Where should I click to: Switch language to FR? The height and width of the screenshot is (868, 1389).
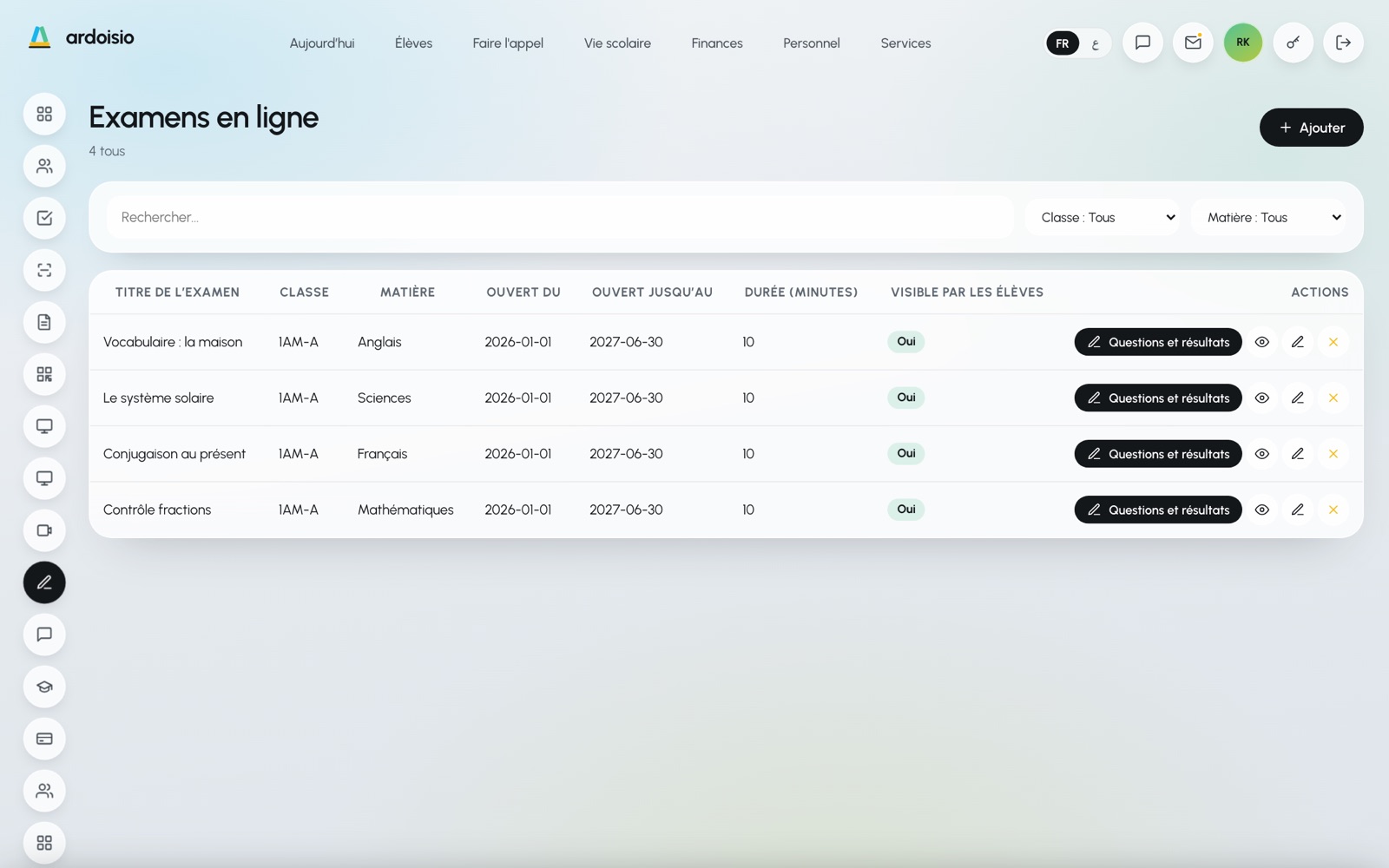[1063, 43]
